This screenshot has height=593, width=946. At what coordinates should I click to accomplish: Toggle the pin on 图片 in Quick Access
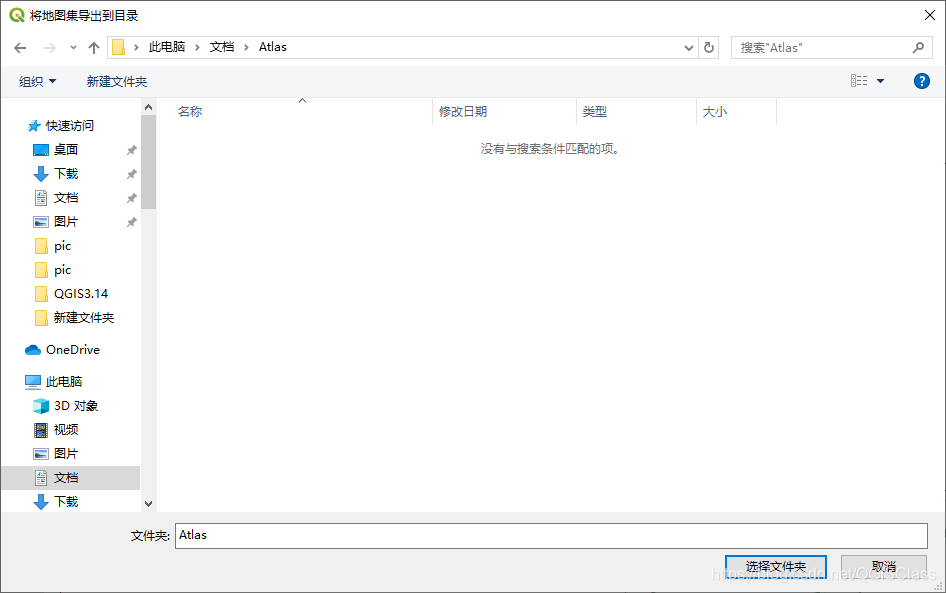131,221
